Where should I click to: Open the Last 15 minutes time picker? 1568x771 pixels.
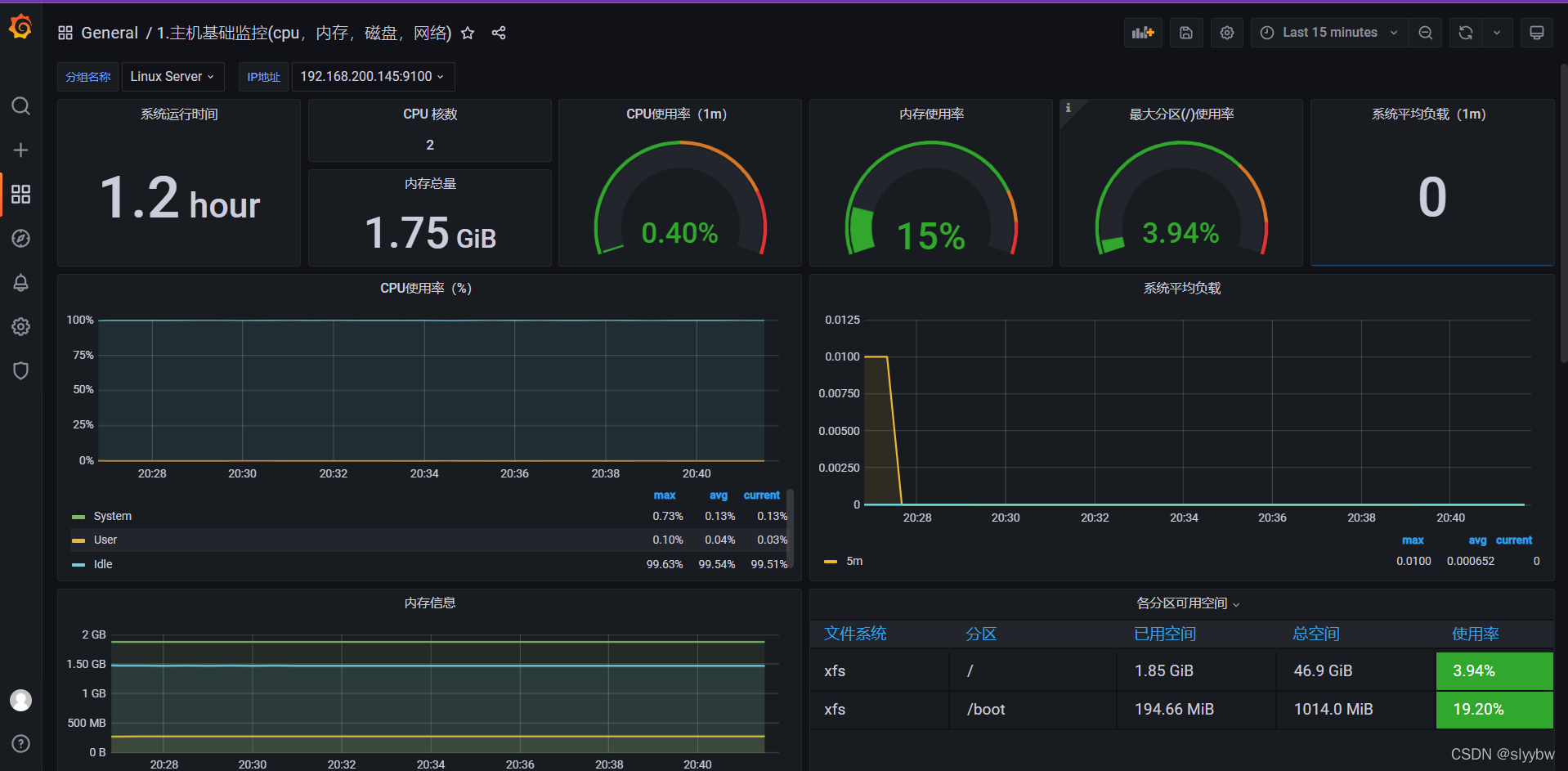click(1329, 33)
